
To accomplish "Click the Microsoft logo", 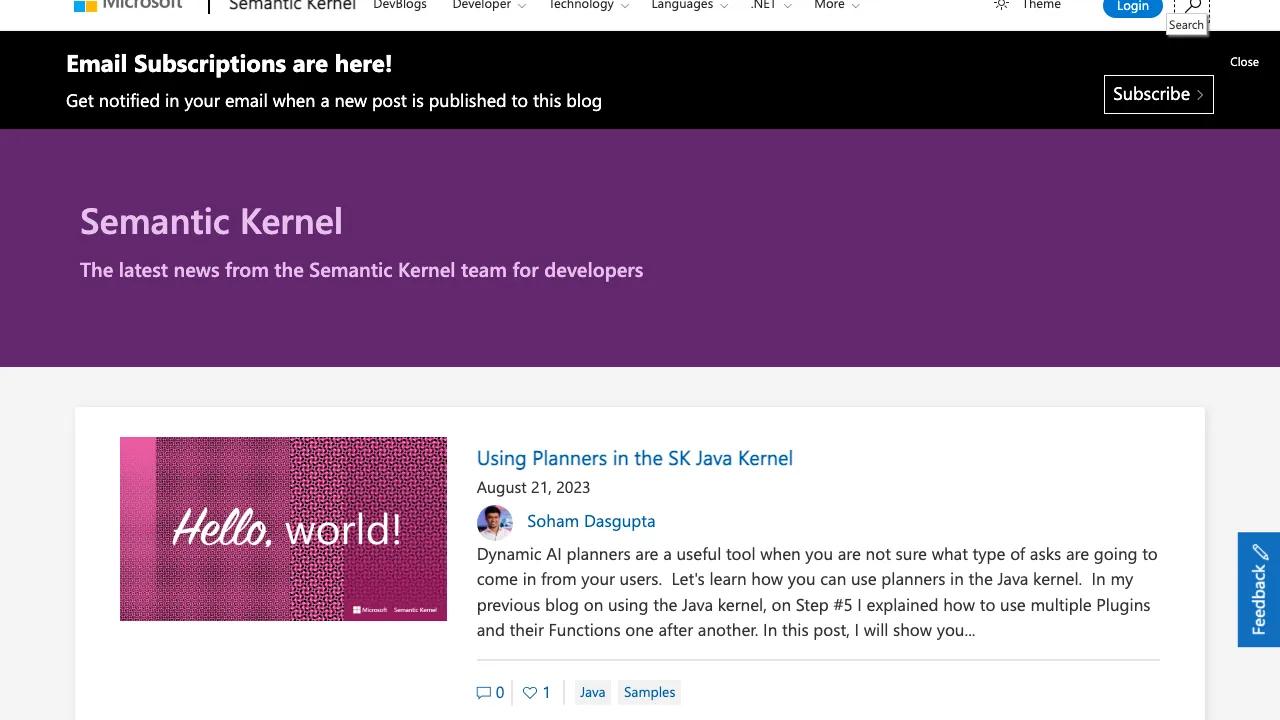I will (128, 5).
